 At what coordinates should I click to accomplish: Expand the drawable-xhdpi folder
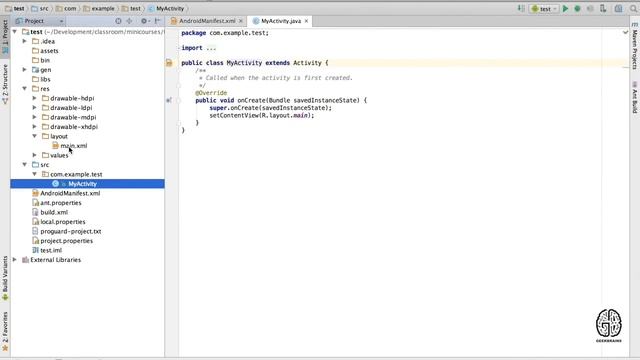(35, 127)
